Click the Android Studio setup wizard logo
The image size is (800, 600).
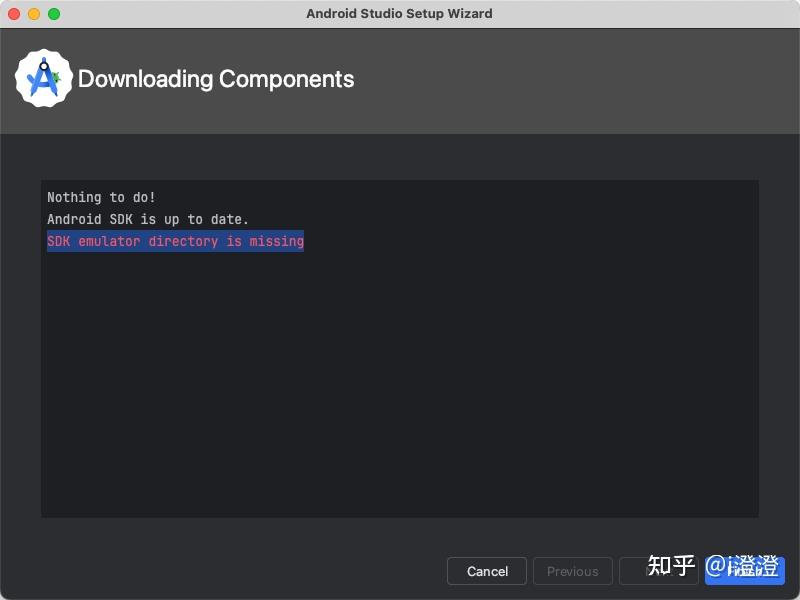click(42, 79)
